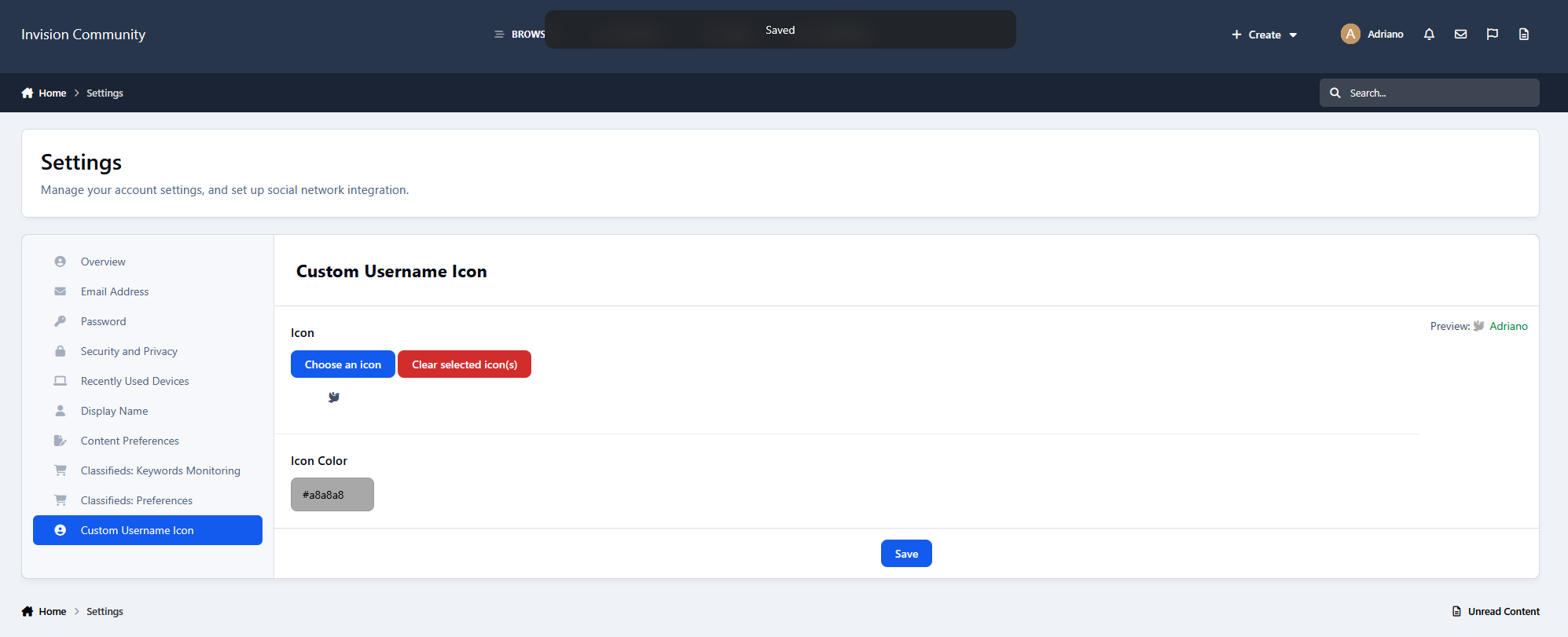Viewport: 1568px width, 637px height.
Task: Expand the Create dropdown menu
Action: (x=1264, y=35)
